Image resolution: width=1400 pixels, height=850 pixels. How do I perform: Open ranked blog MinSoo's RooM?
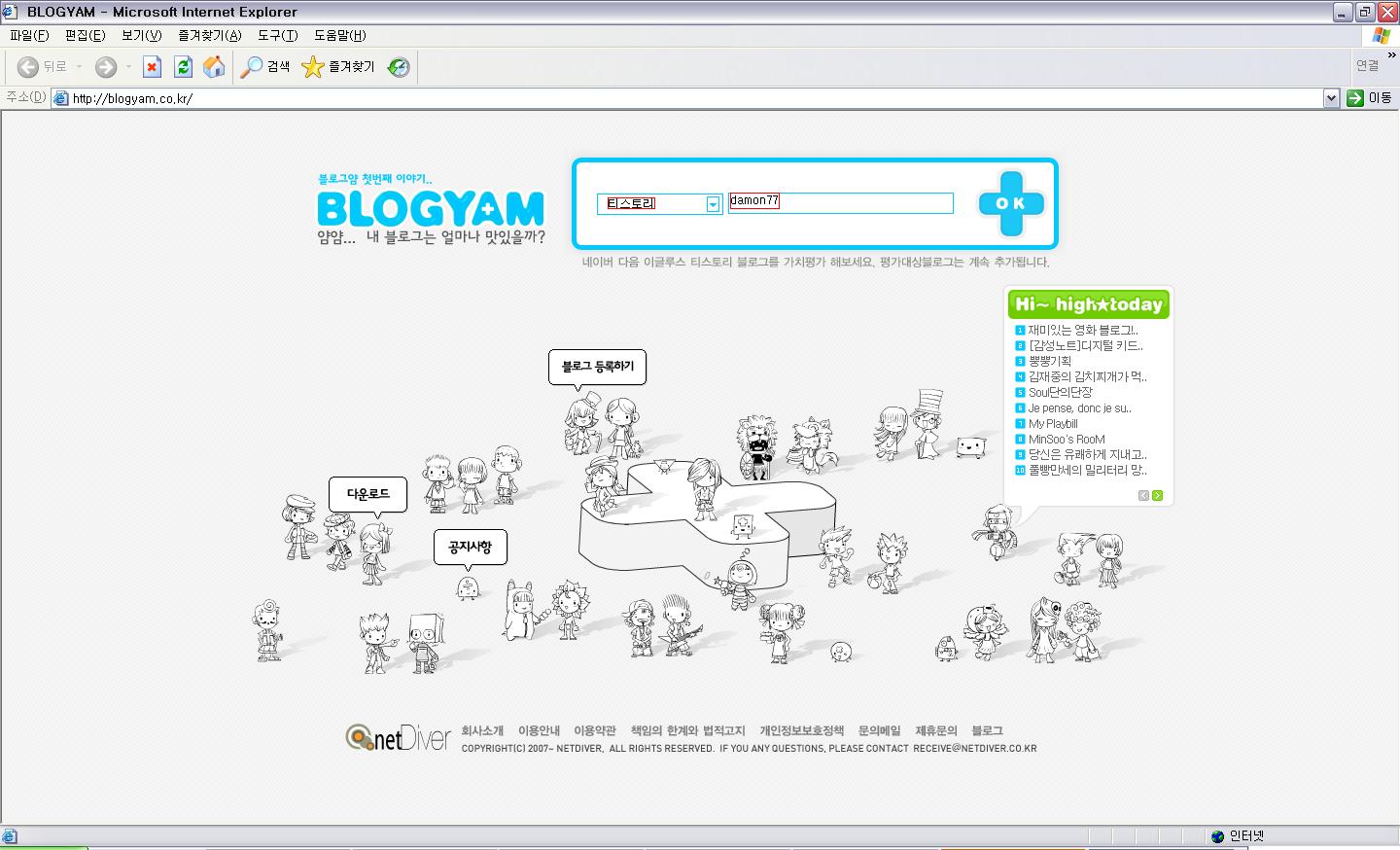(x=1066, y=440)
